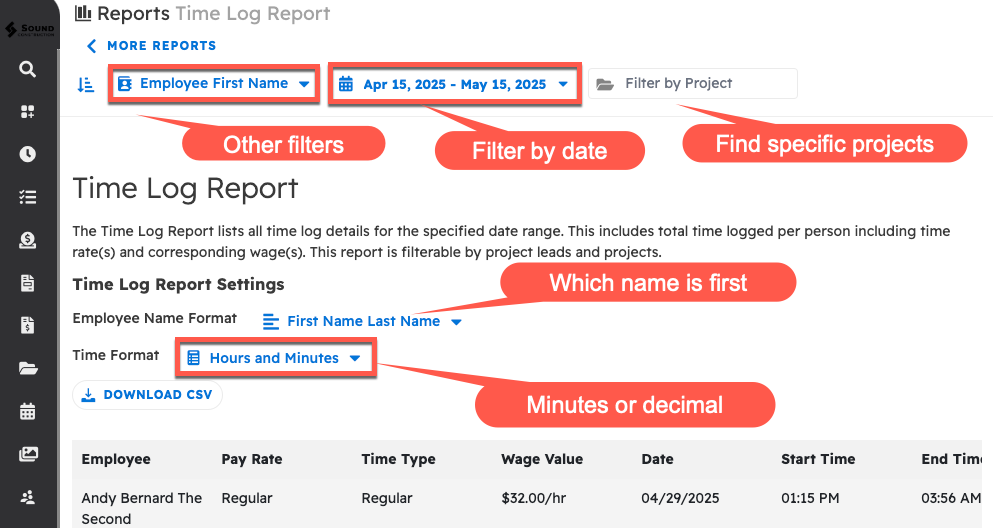The height and width of the screenshot is (528, 993).
Task: Go back via More Reports link
Action: 151,46
